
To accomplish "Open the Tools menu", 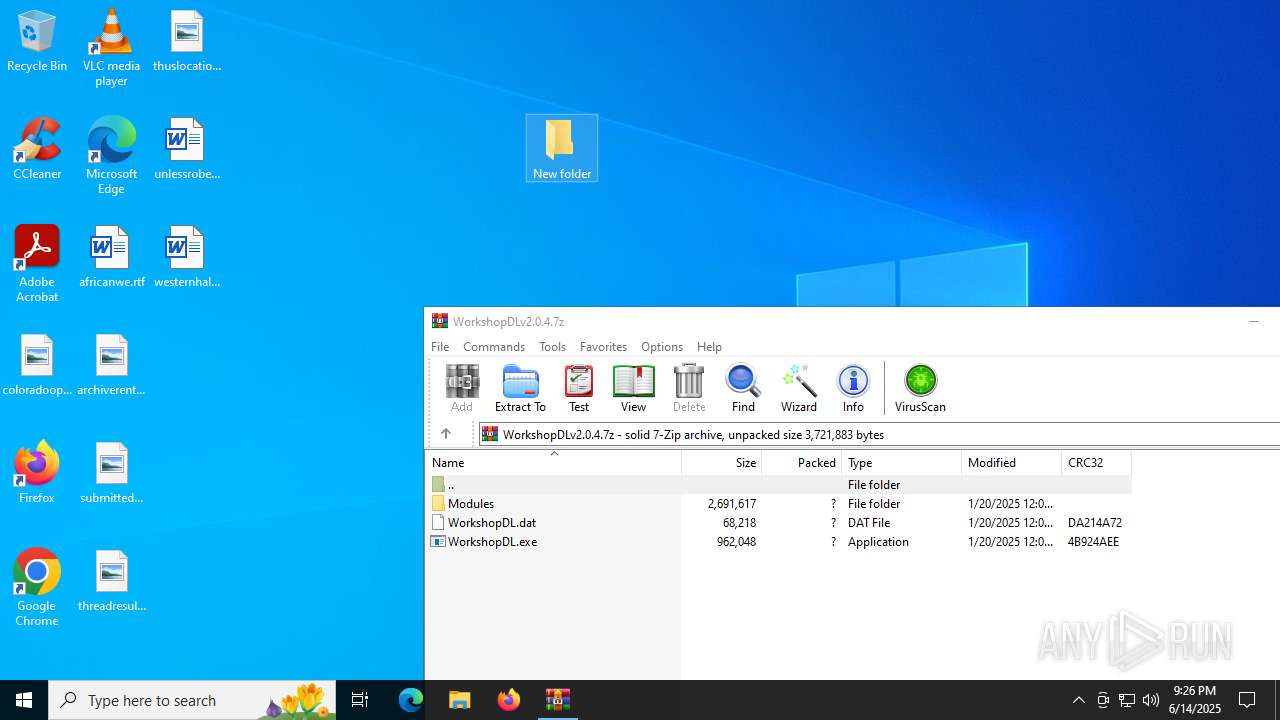I will click(552, 346).
